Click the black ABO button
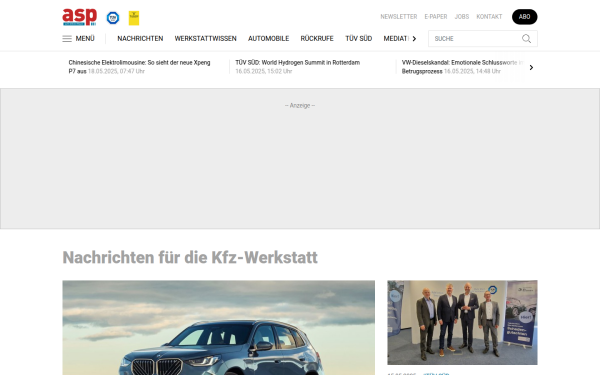600x375 pixels. tap(524, 17)
